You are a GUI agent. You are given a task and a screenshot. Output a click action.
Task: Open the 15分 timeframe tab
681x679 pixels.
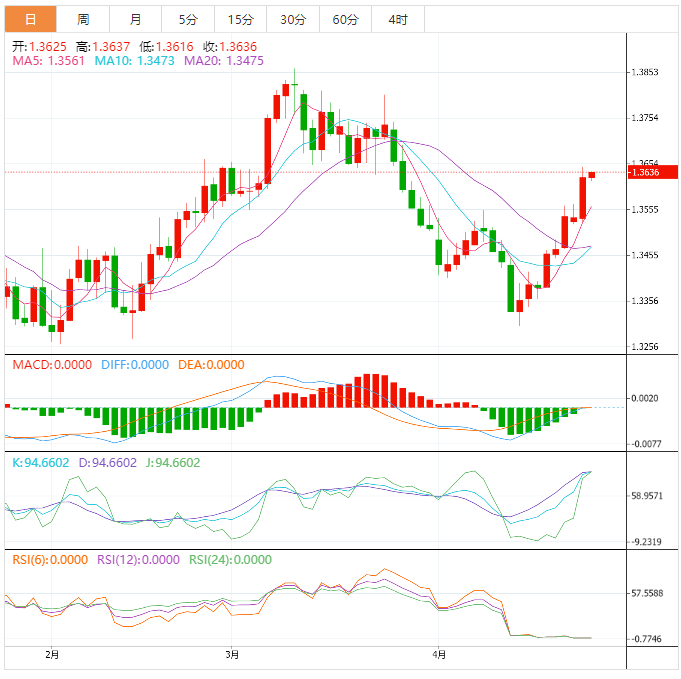pos(241,19)
